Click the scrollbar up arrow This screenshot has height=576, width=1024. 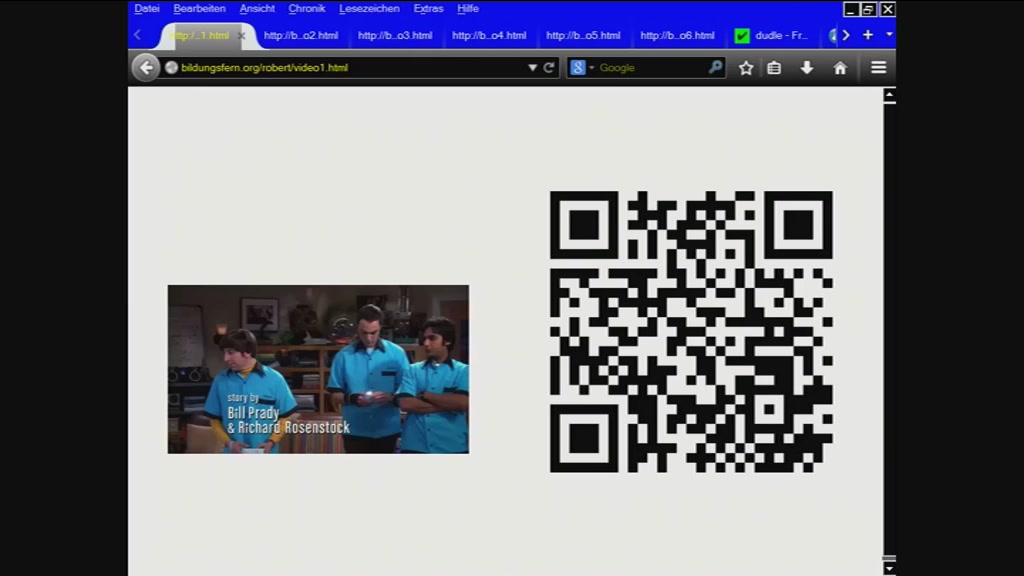point(889,96)
